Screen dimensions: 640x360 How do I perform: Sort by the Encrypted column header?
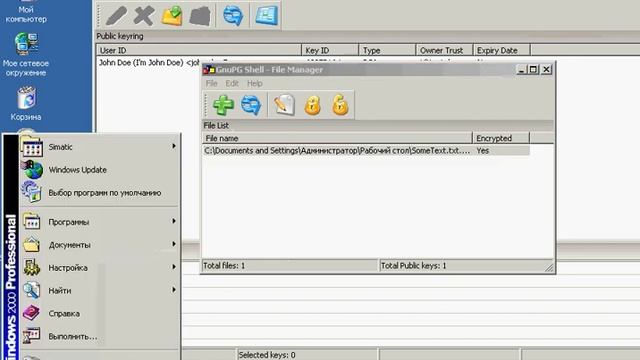501,138
